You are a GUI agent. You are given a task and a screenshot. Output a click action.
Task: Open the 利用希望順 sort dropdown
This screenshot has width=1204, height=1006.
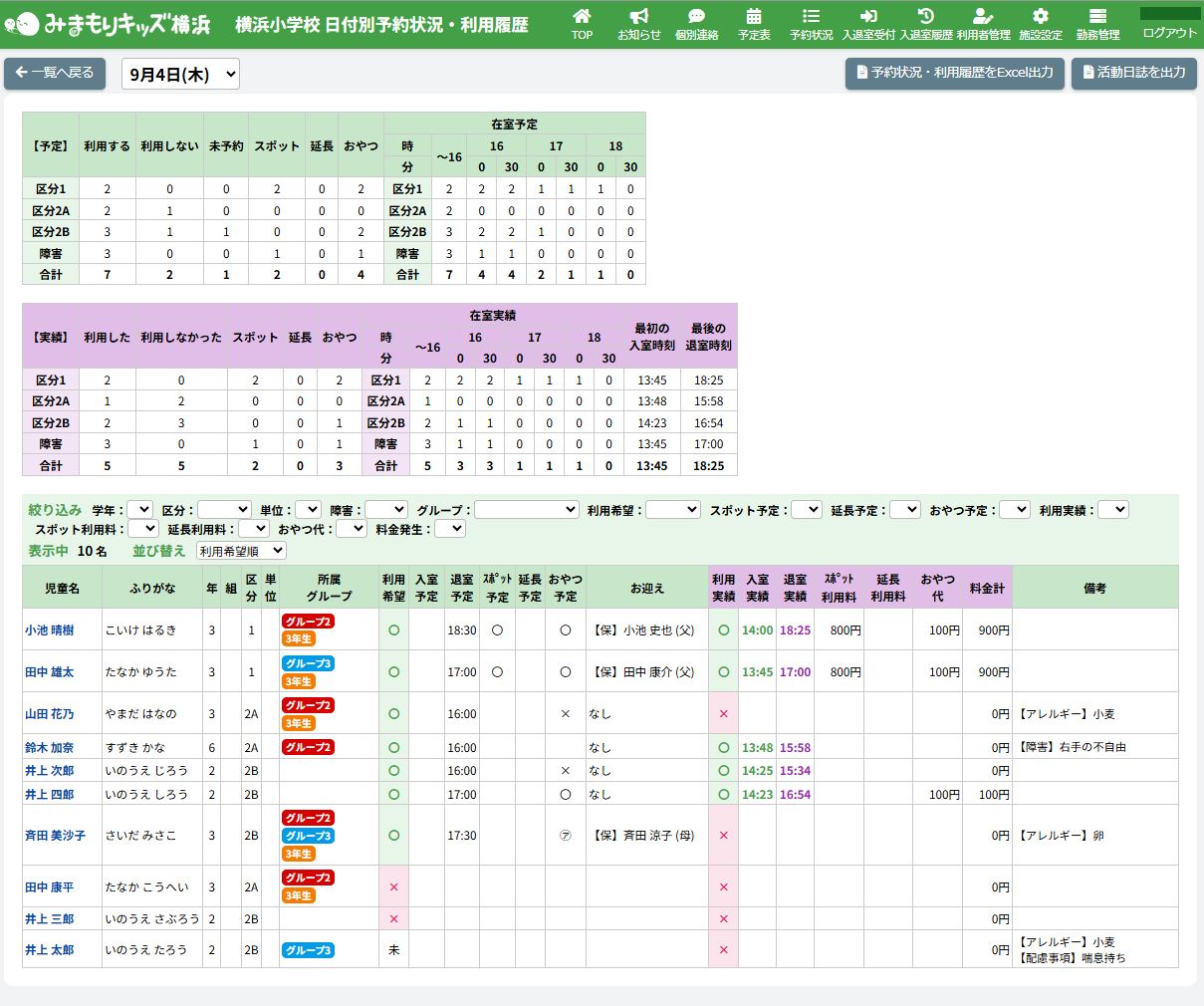(241, 551)
